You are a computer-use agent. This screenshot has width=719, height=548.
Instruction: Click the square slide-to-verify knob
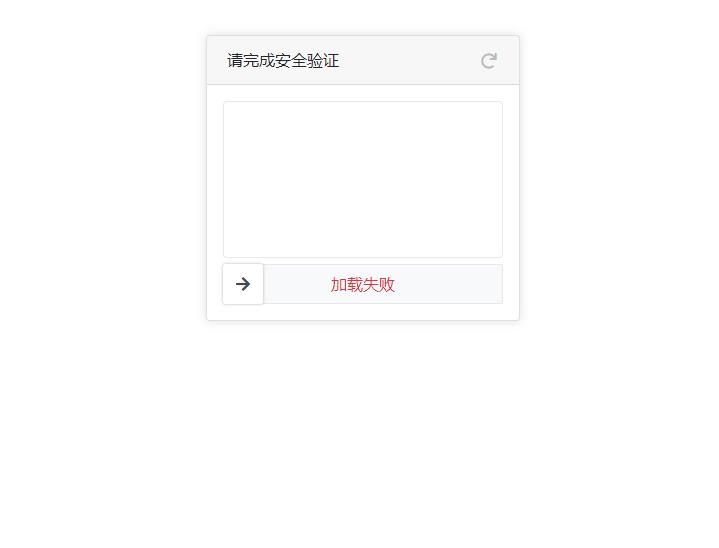tap(243, 284)
